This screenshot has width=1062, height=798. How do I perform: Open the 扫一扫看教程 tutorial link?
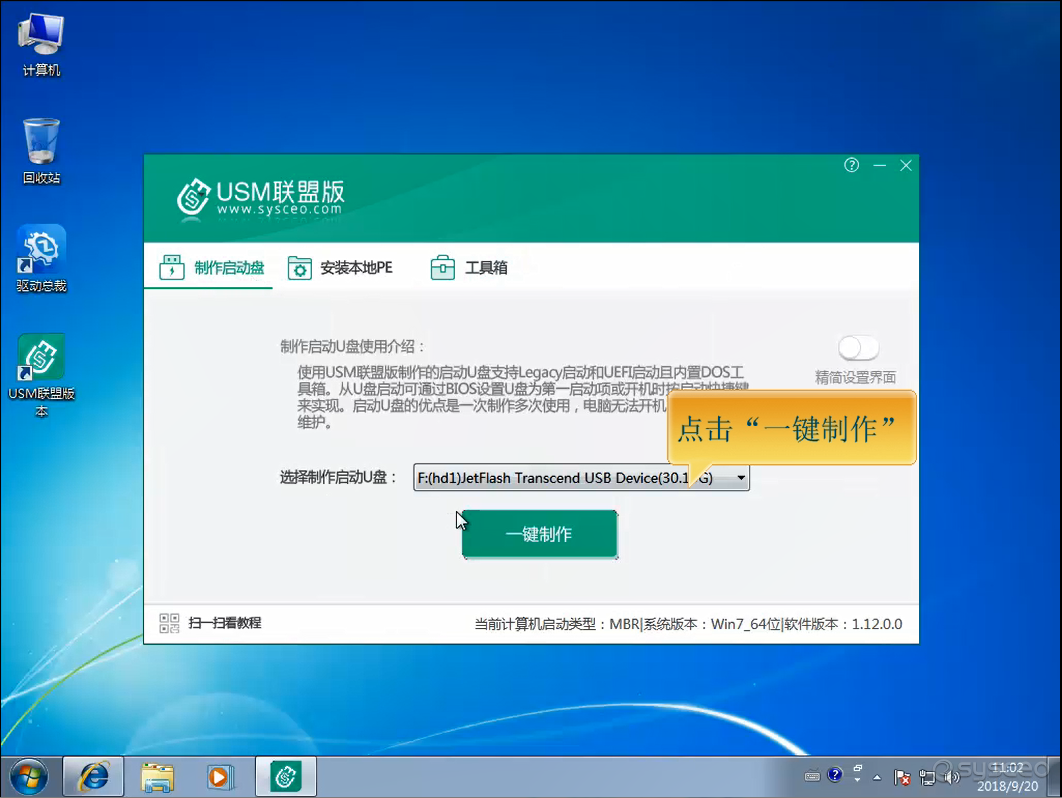coord(224,623)
